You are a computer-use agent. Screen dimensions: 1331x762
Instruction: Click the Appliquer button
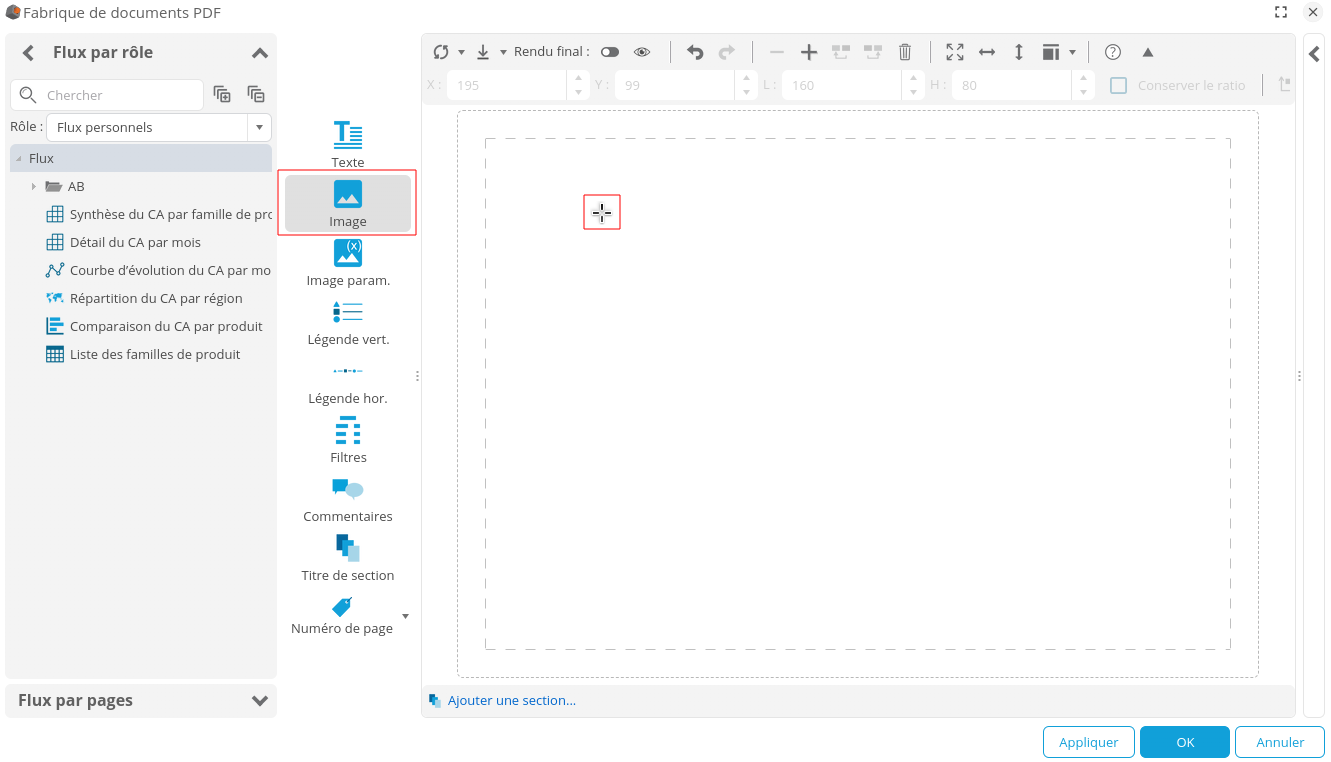[x=1089, y=742]
